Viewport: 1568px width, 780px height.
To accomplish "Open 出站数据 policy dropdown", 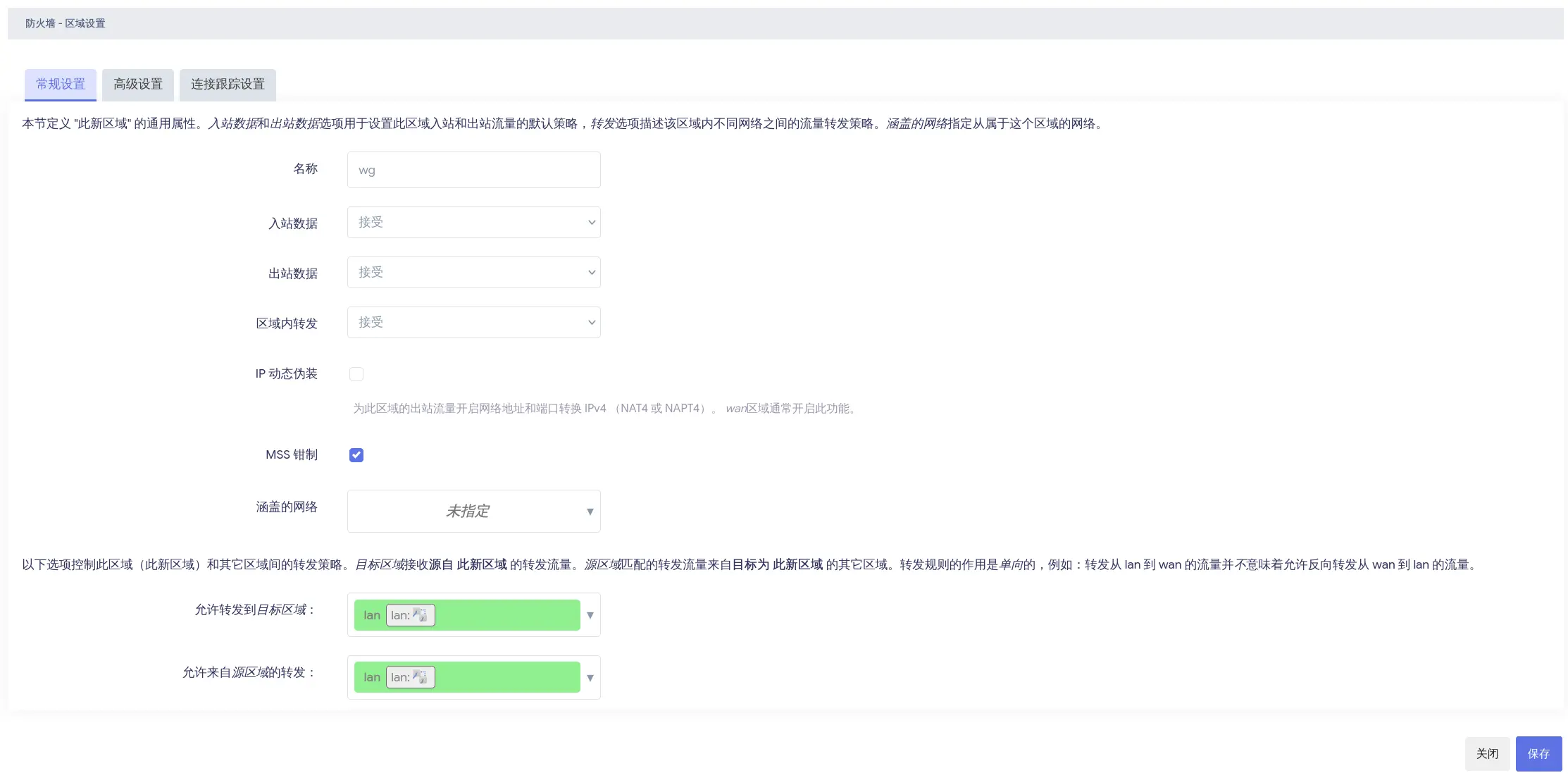I will (473, 273).
